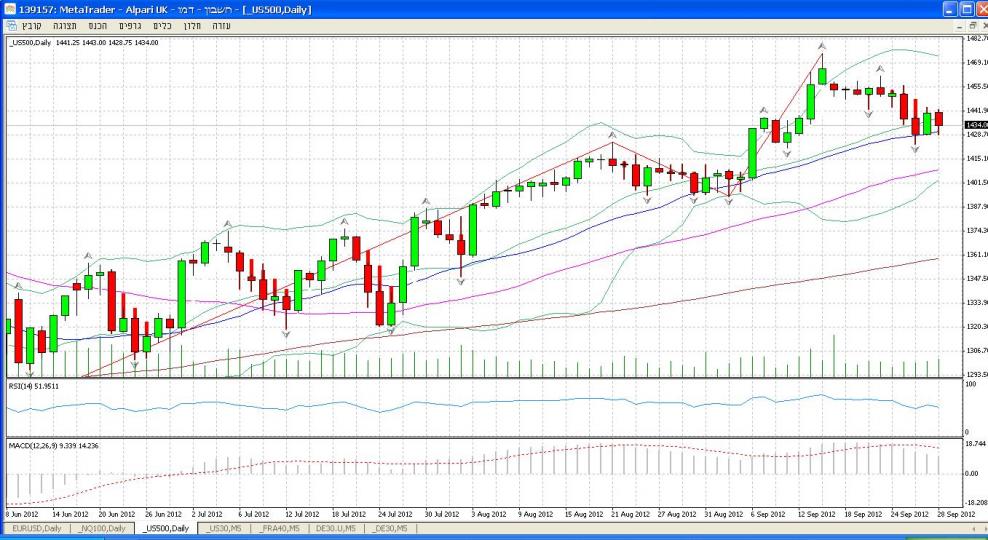This screenshot has height=540, width=988.
Task: Select the _US30,M5 chart tab
Action: tap(223, 528)
